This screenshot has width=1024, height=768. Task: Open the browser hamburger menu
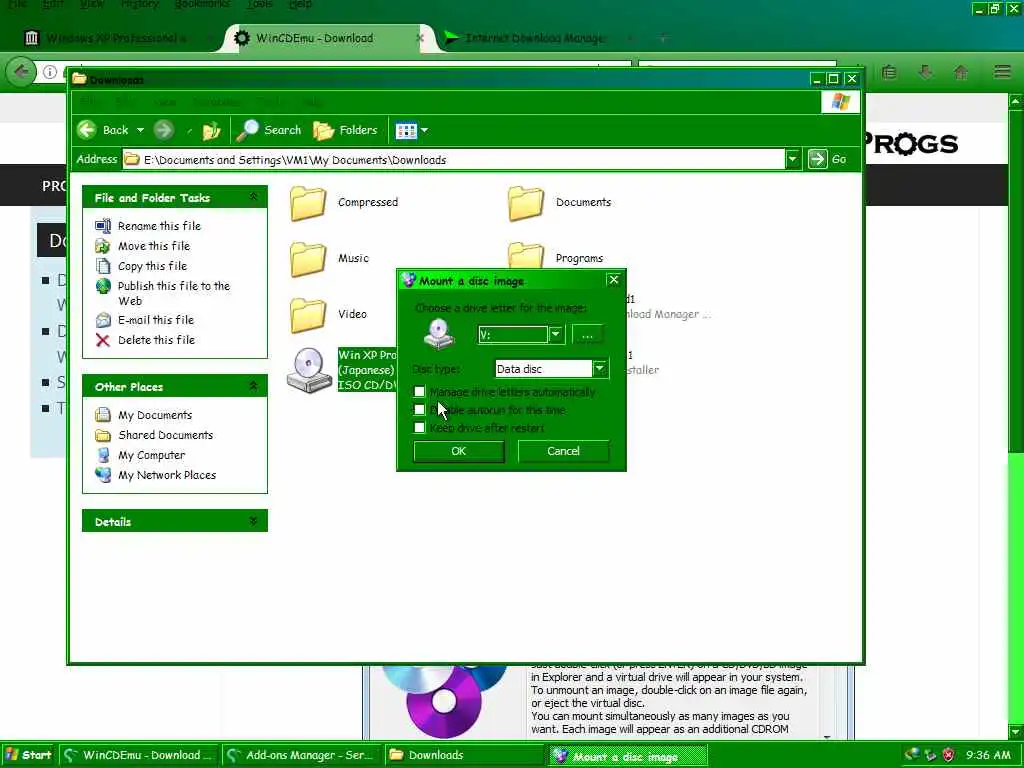(1002, 72)
